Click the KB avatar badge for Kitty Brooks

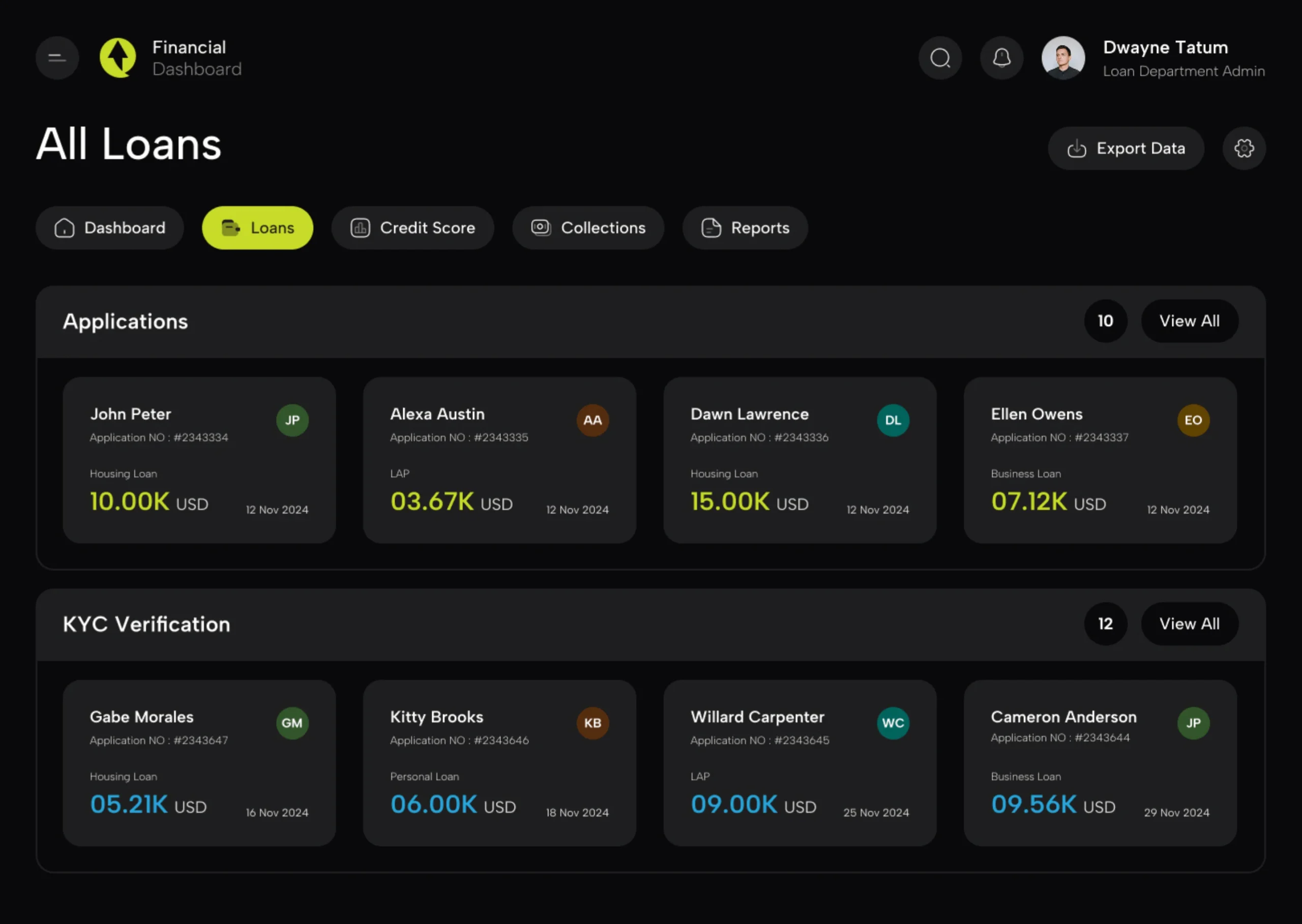[593, 723]
